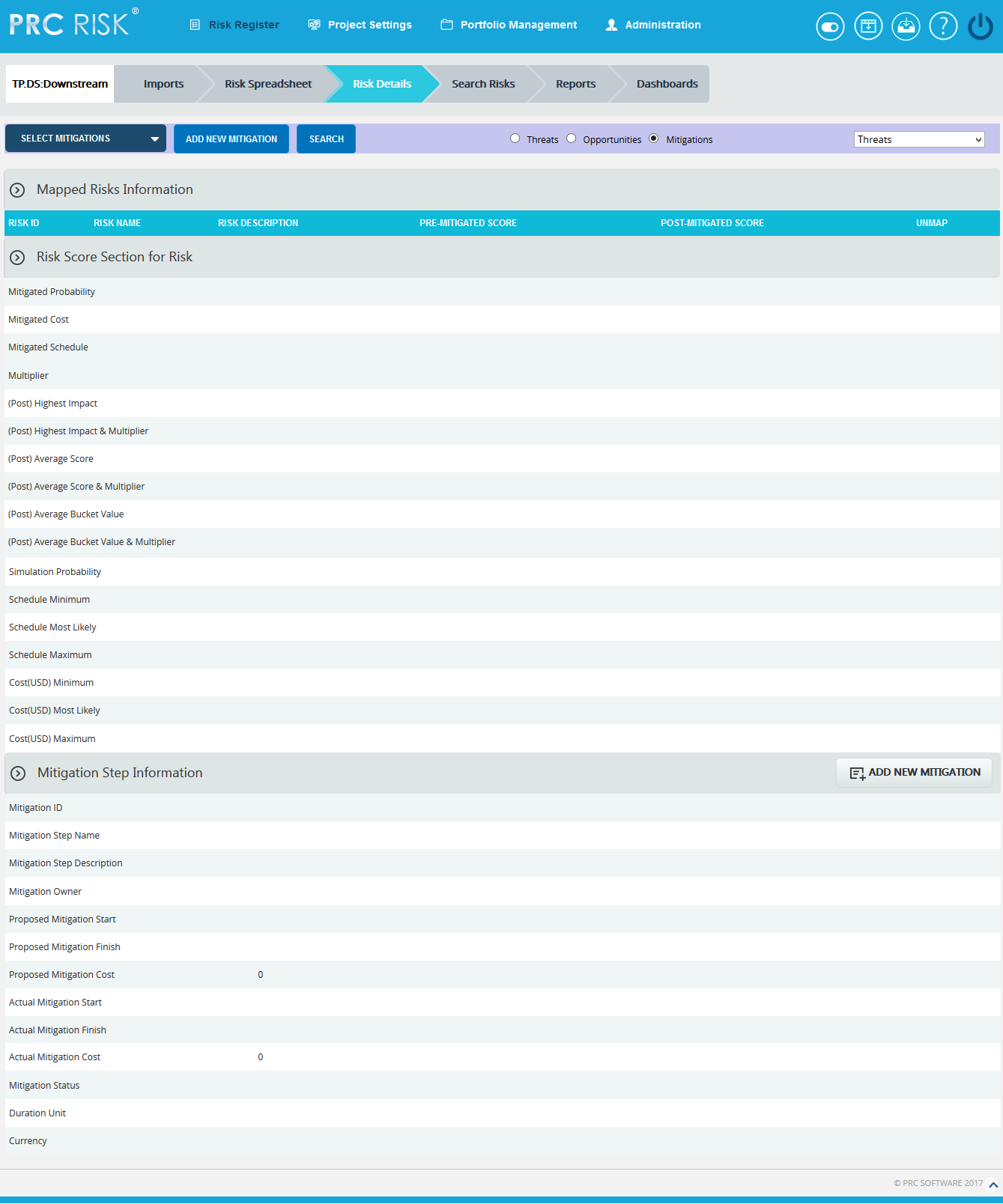Click the Currency label
This screenshot has width=1003, height=1204.
28,1141
